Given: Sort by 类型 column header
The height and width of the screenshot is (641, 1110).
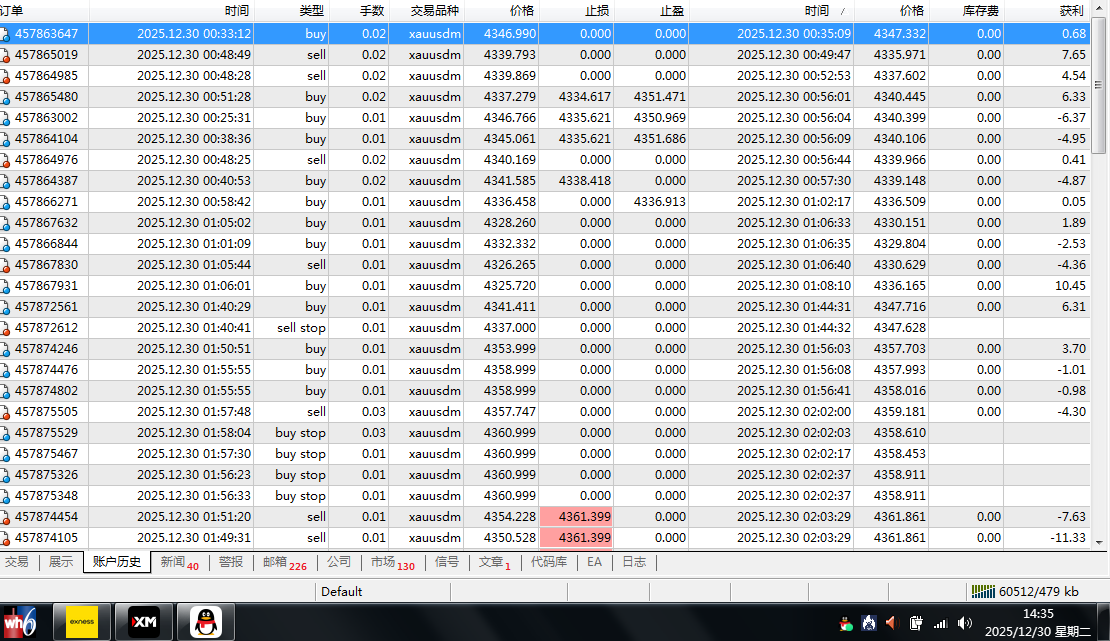Looking at the screenshot, I should (x=311, y=10).
